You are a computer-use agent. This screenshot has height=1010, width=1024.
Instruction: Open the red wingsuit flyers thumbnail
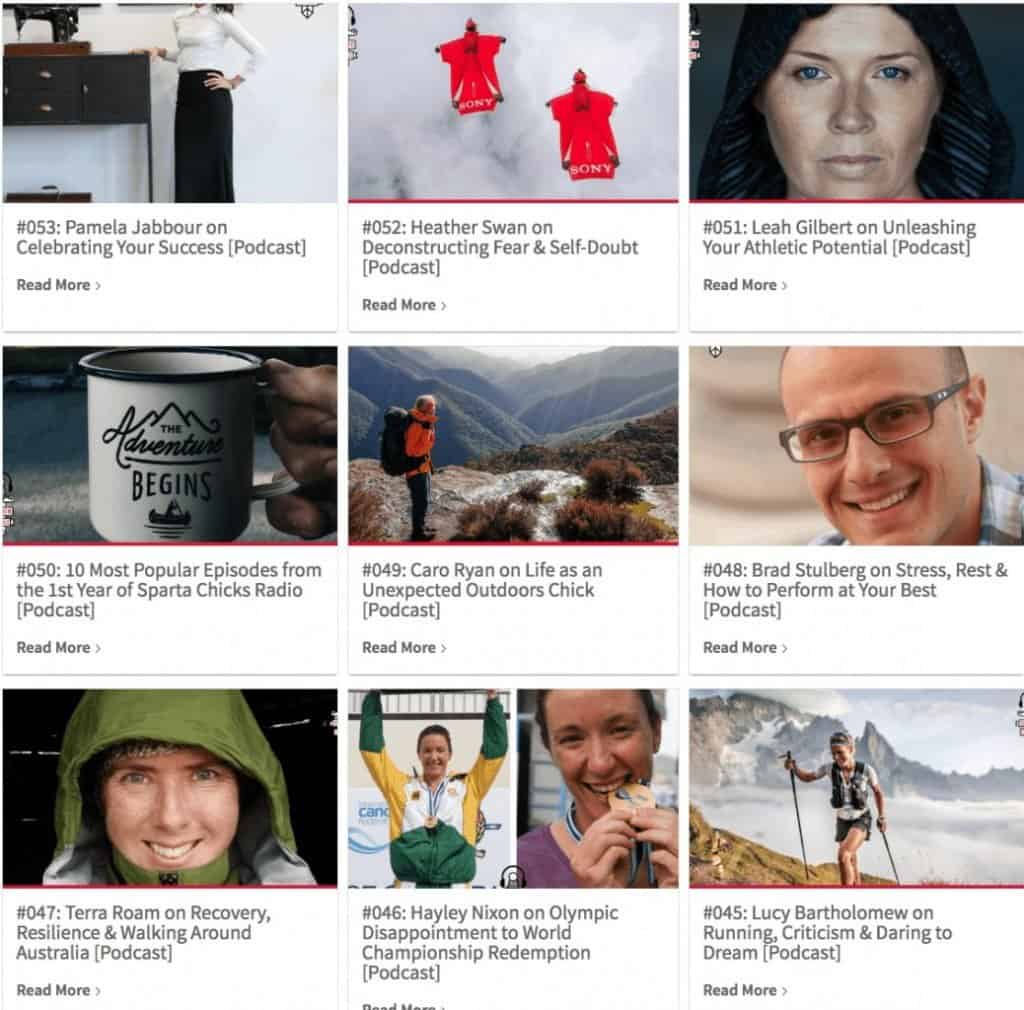point(513,103)
